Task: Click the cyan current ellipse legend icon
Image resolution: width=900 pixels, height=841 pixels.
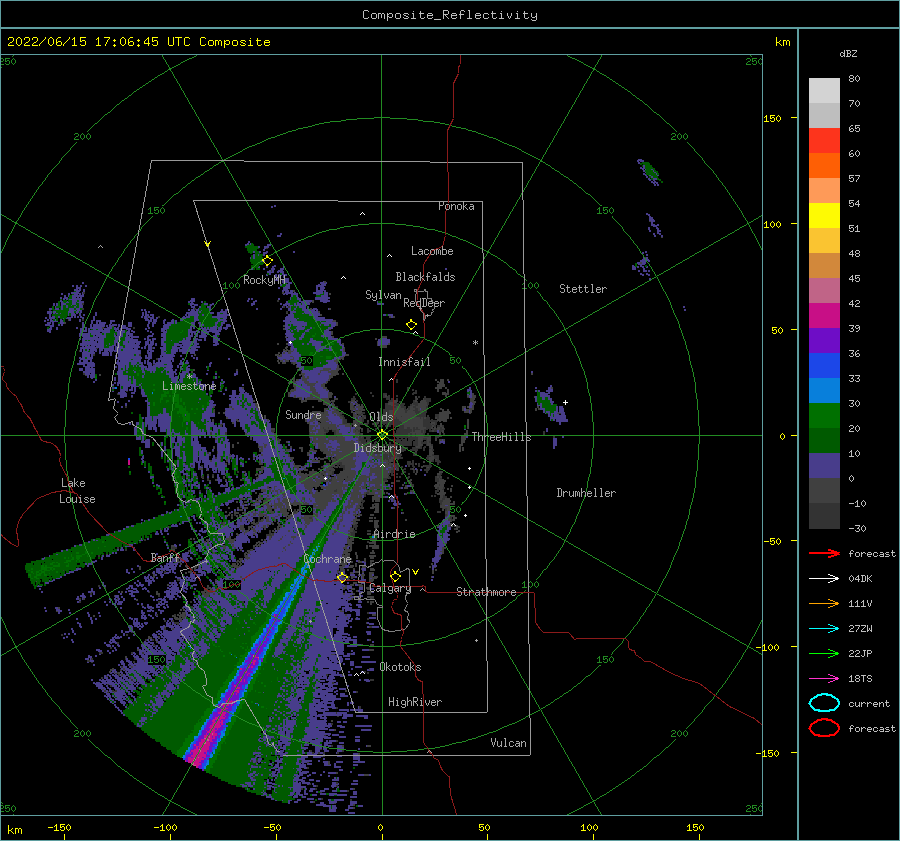Action: click(x=824, y=703)
